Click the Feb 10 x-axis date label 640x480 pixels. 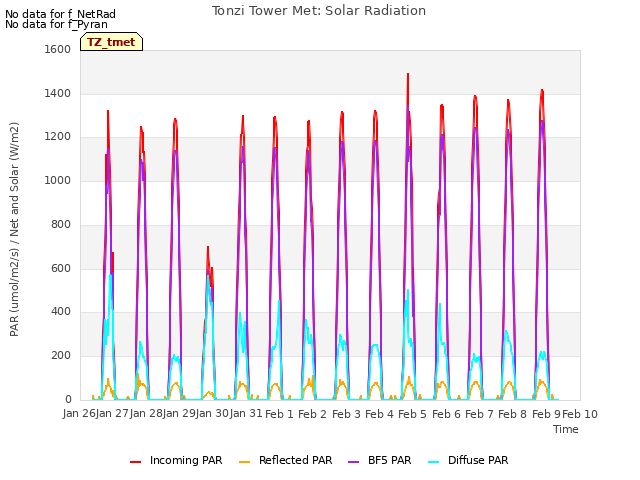point(580,414)
